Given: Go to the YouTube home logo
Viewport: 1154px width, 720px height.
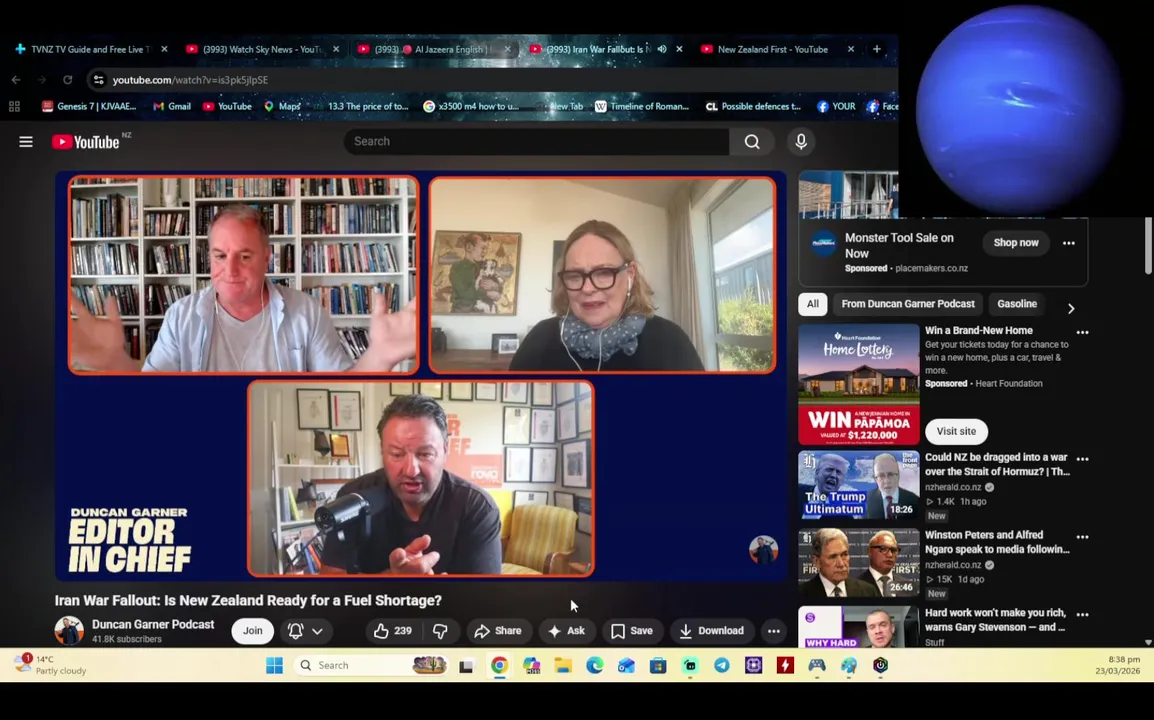Looking at the screenshot, I should 86,142.
